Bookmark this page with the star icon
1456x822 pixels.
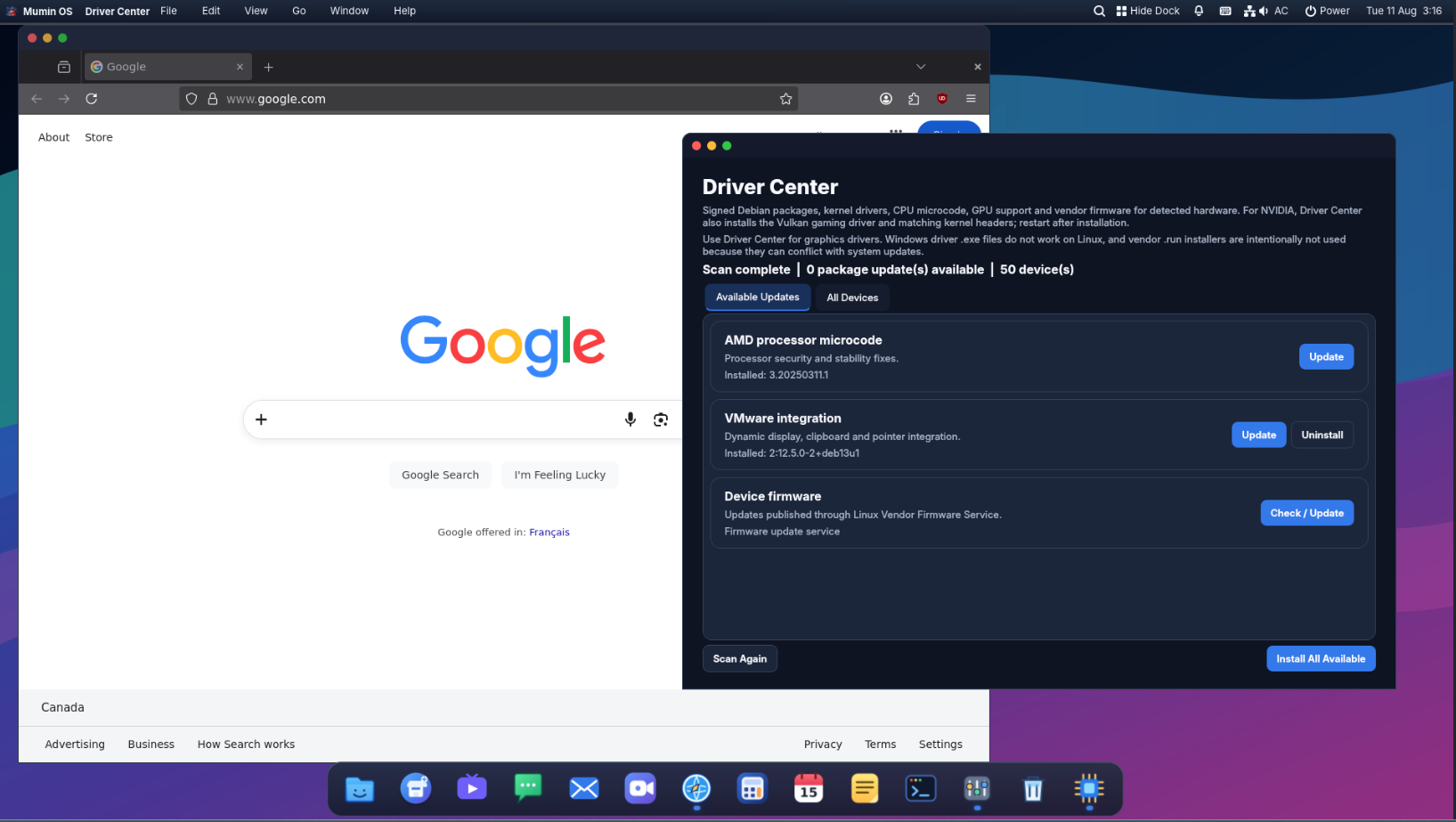pyautogui.click(x=785, y=99)
